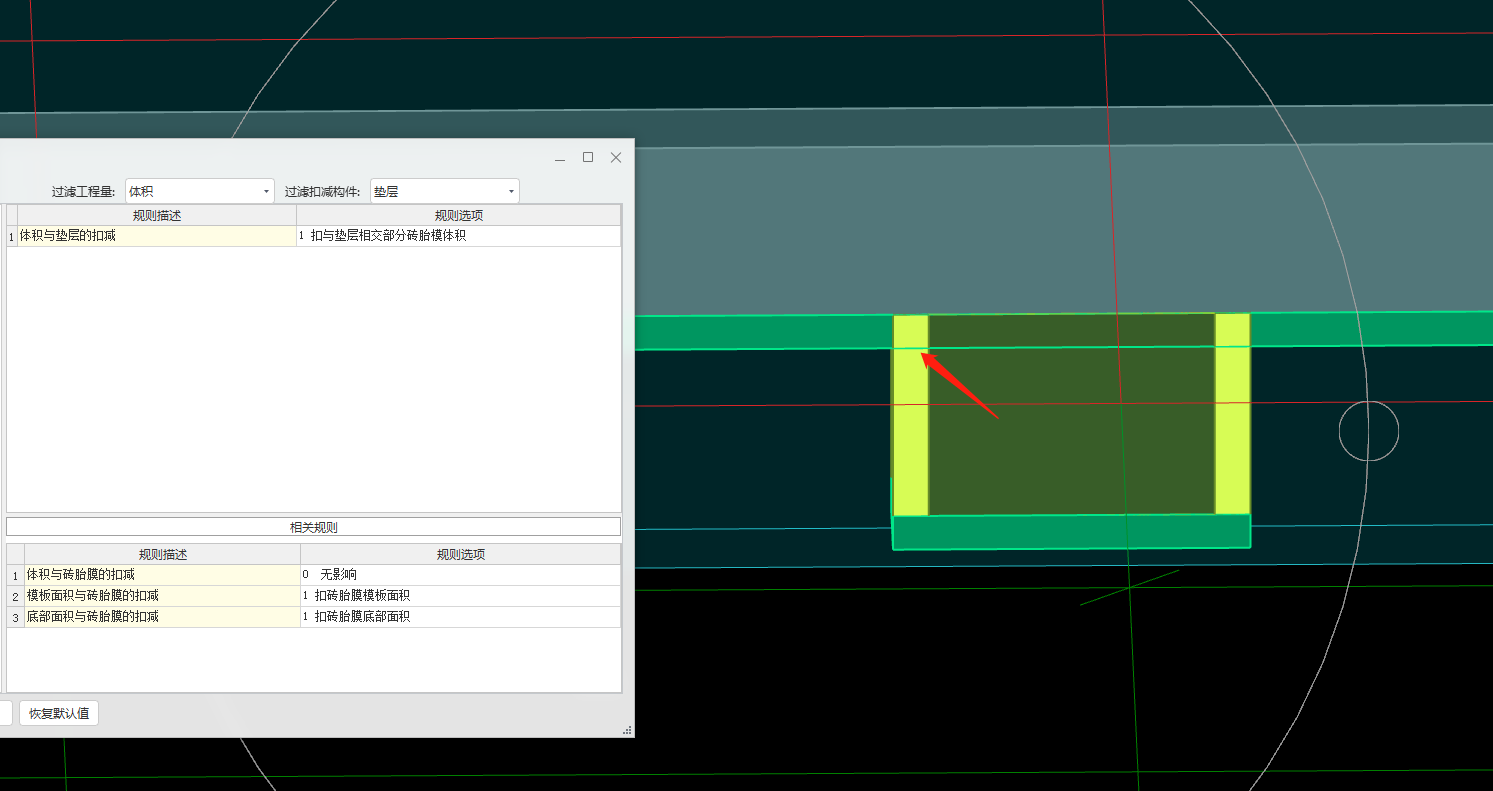Select the row 体积与砖胎膜的扣减
This screenshot has height=791, width=1493.
162,575
